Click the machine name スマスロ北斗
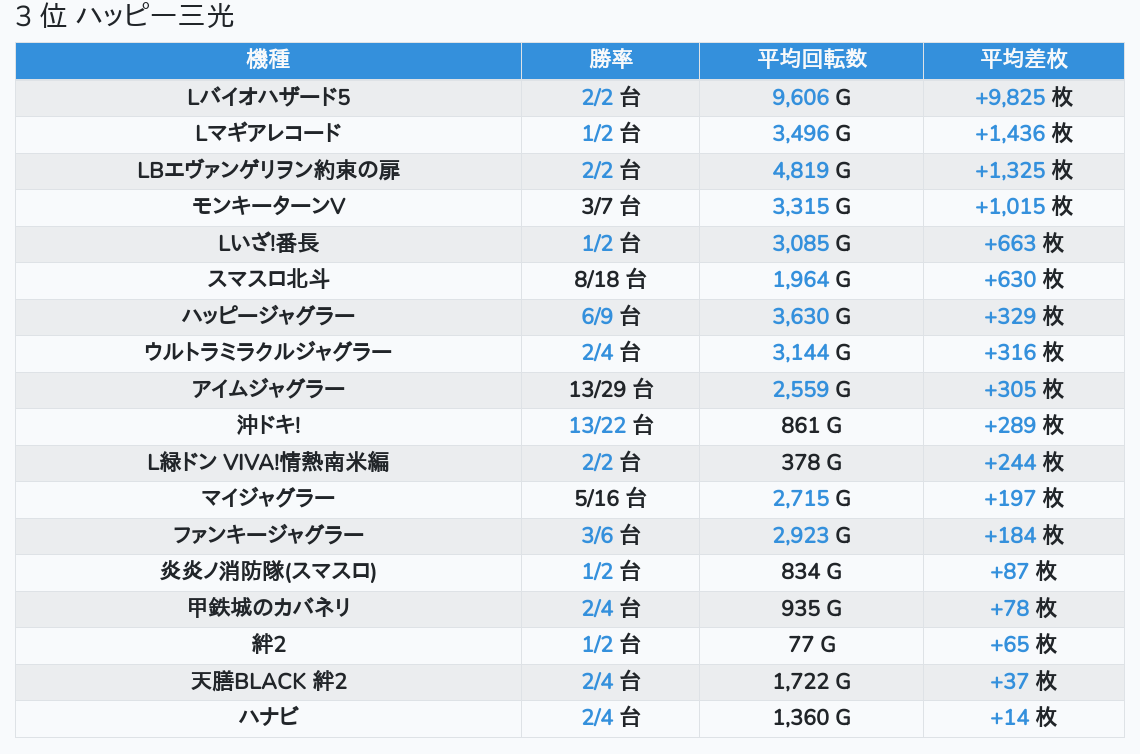The width and height of the screenshot is (1140, 754). 268,280
